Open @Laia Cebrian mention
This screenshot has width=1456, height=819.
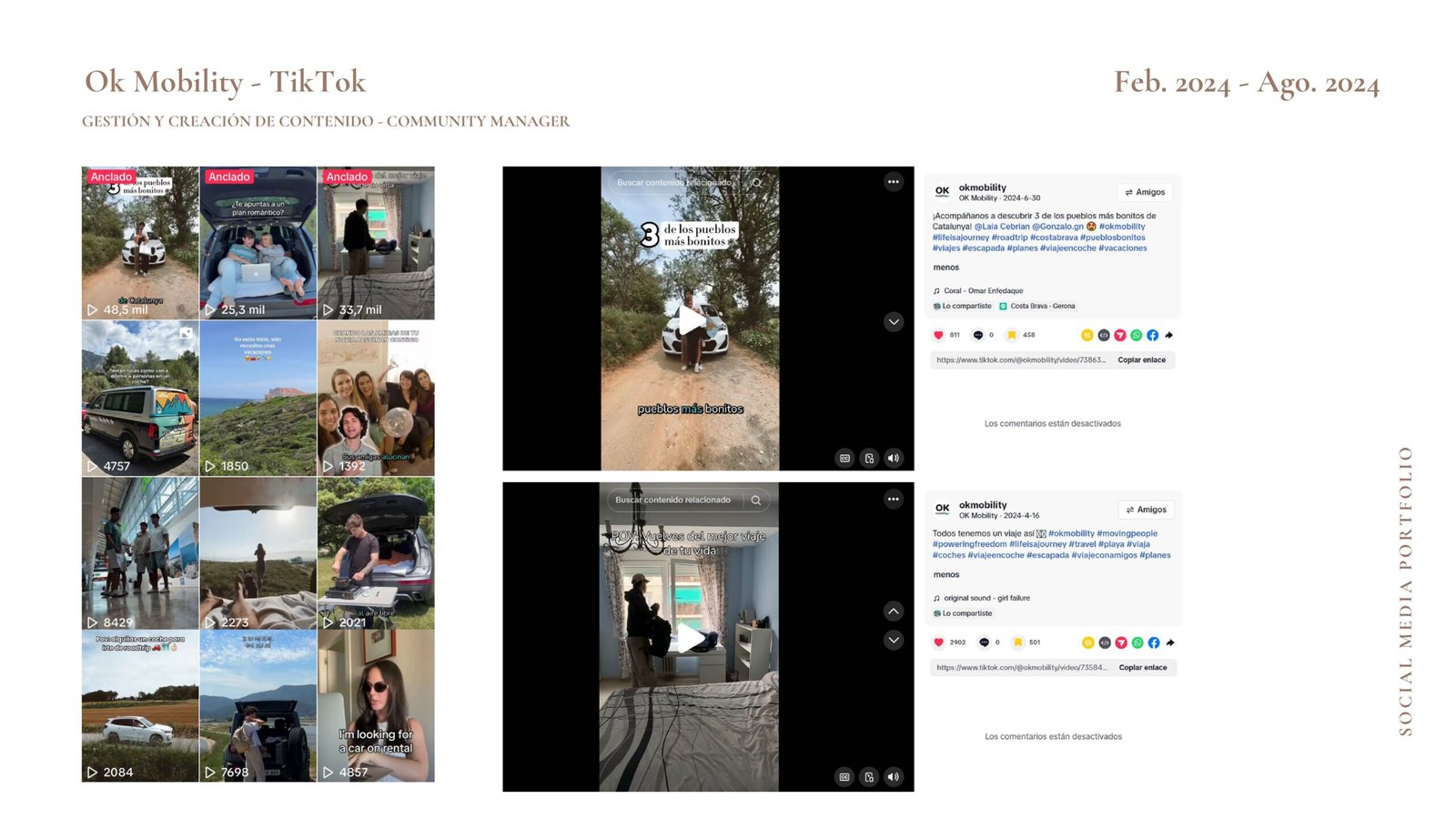[1002, 227]
